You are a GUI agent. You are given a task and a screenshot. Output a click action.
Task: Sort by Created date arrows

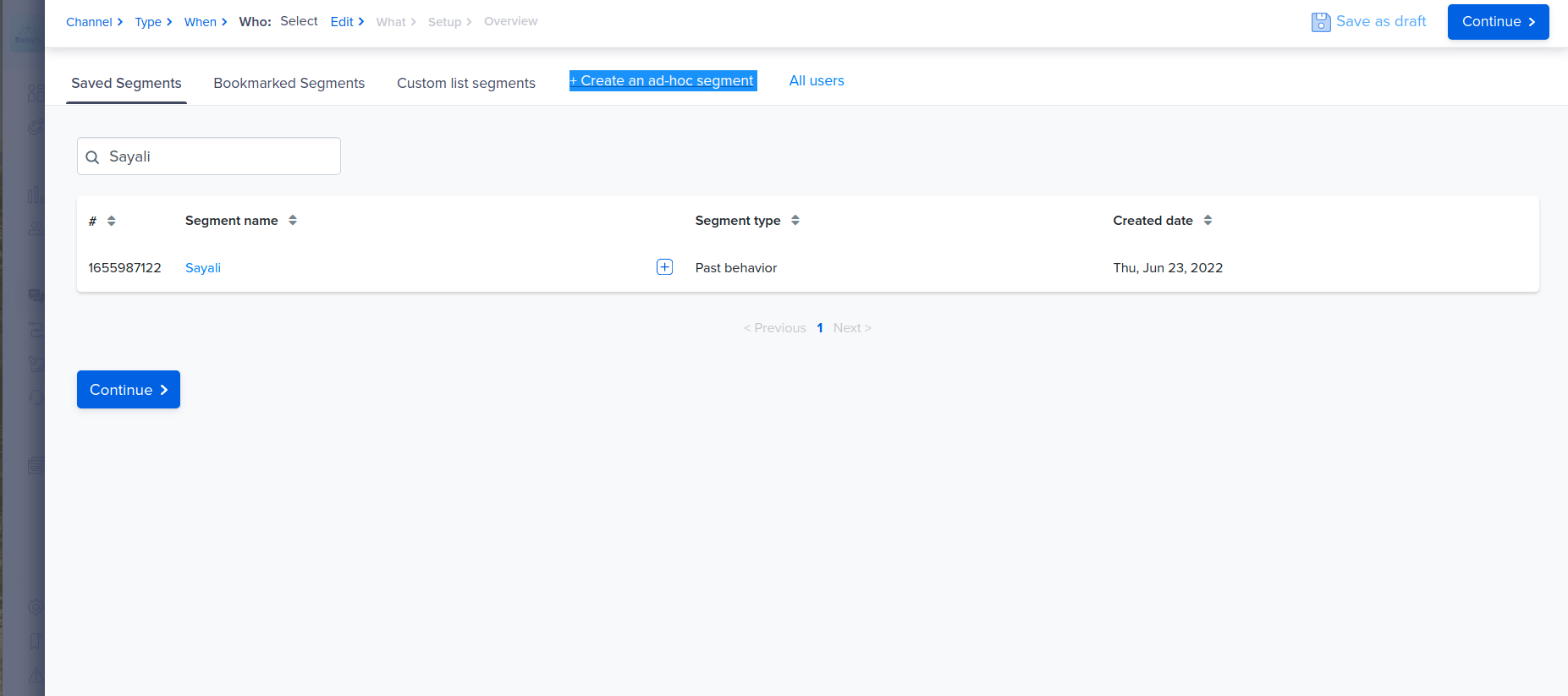(1208, 220)
